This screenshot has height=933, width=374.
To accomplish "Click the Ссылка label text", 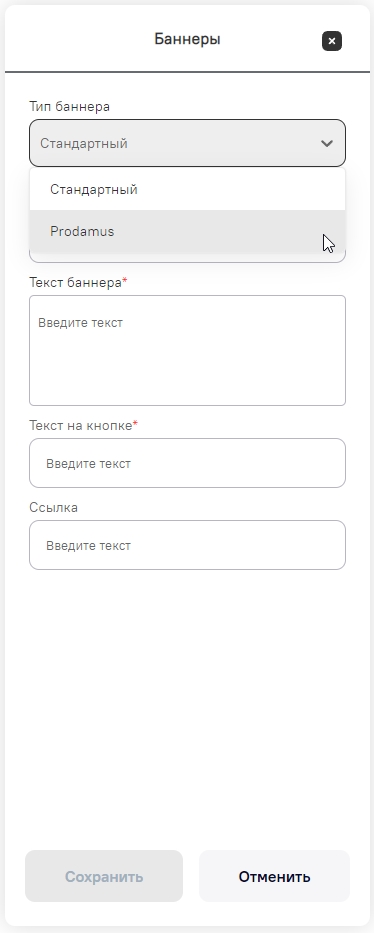I will coord(54,508).
